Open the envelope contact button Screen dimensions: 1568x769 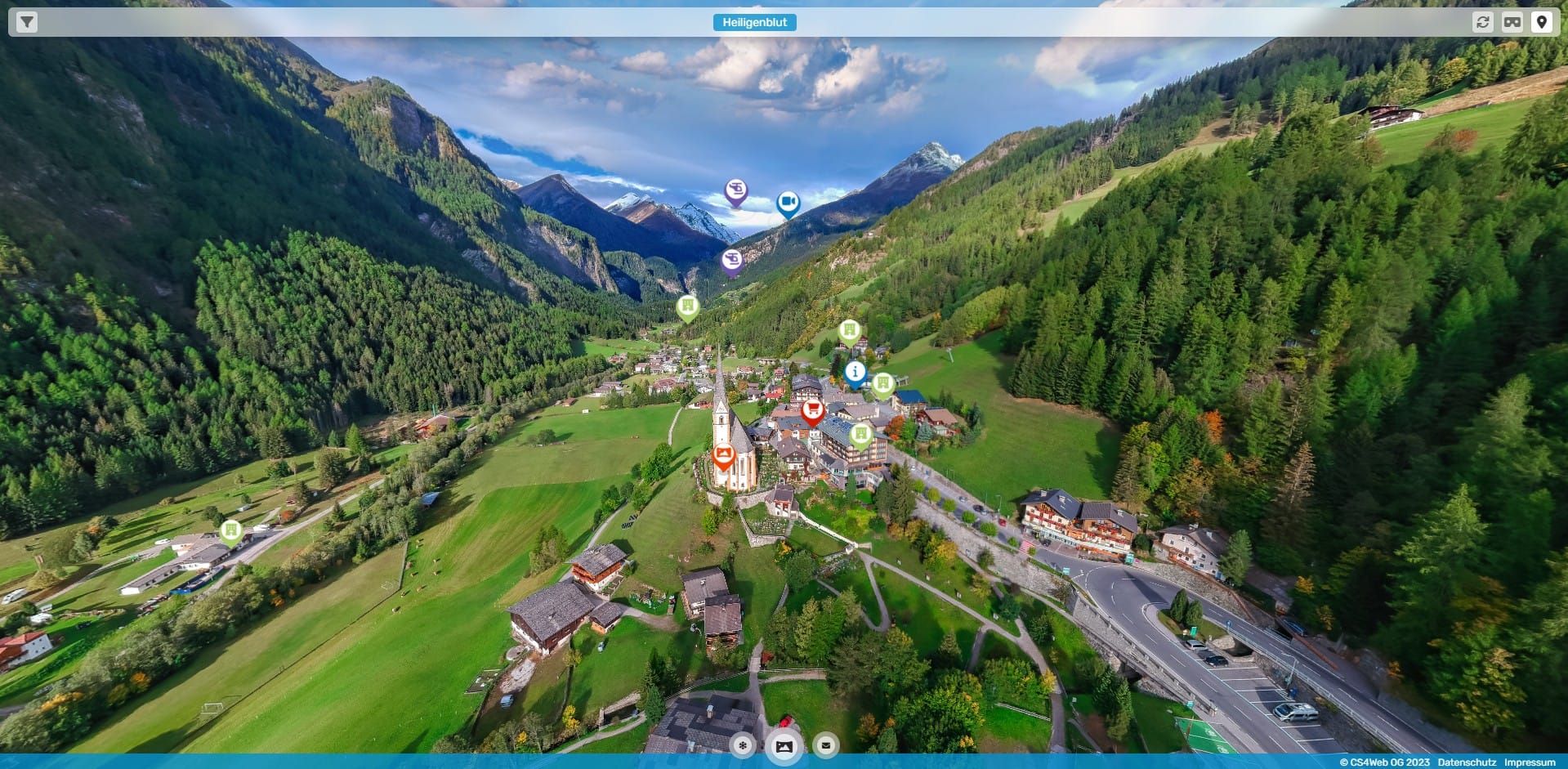(826, 745)
